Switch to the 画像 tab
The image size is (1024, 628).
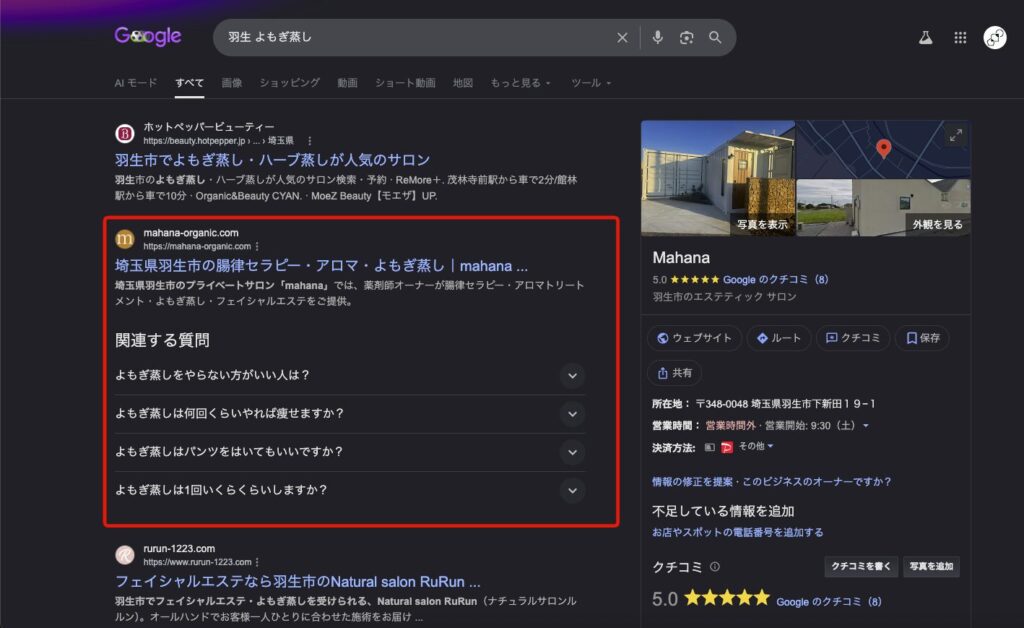pos(232,83)
